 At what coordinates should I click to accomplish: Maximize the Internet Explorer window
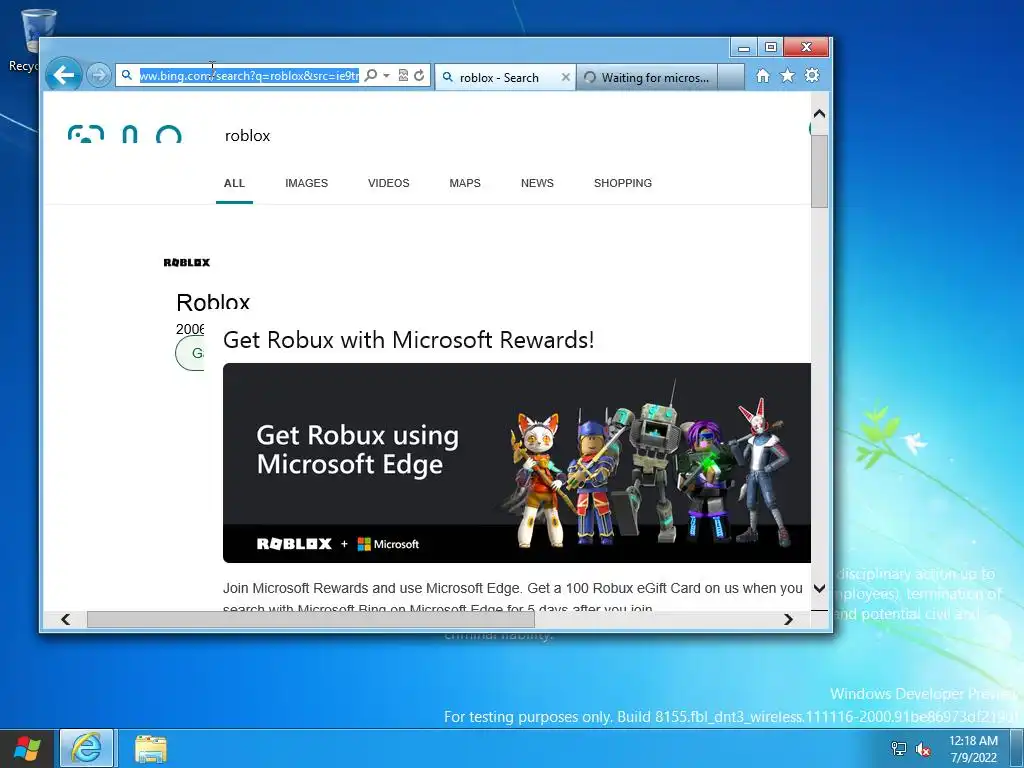[x=770, y=48]
